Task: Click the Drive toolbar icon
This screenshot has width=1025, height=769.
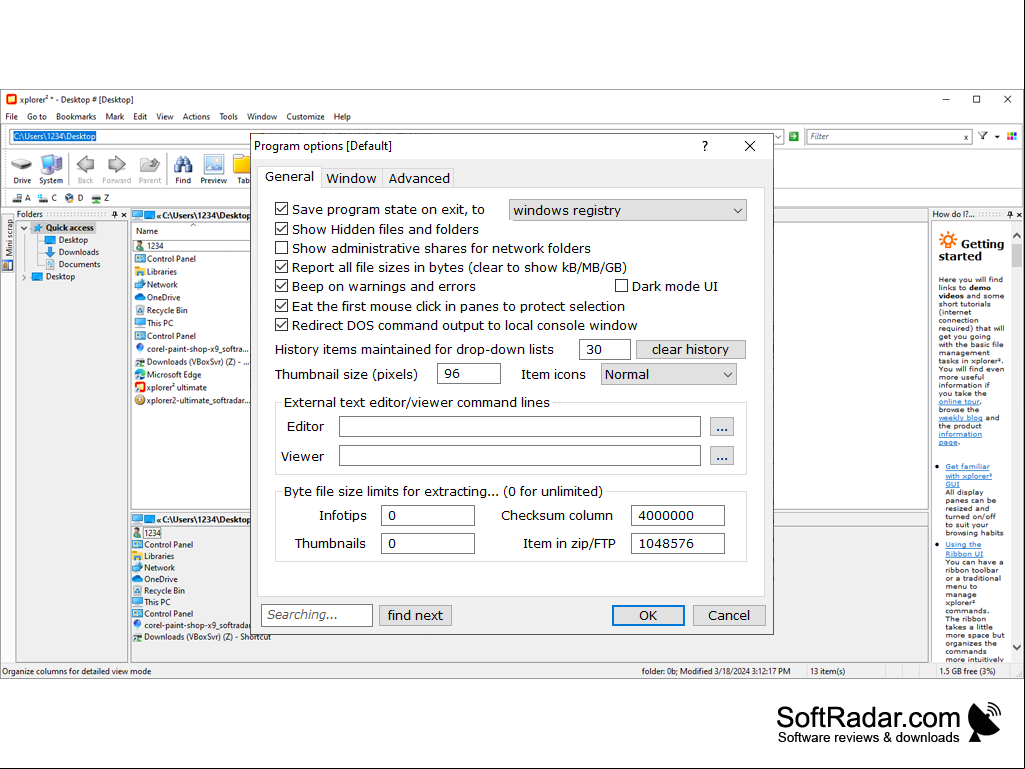Action: 22,169
